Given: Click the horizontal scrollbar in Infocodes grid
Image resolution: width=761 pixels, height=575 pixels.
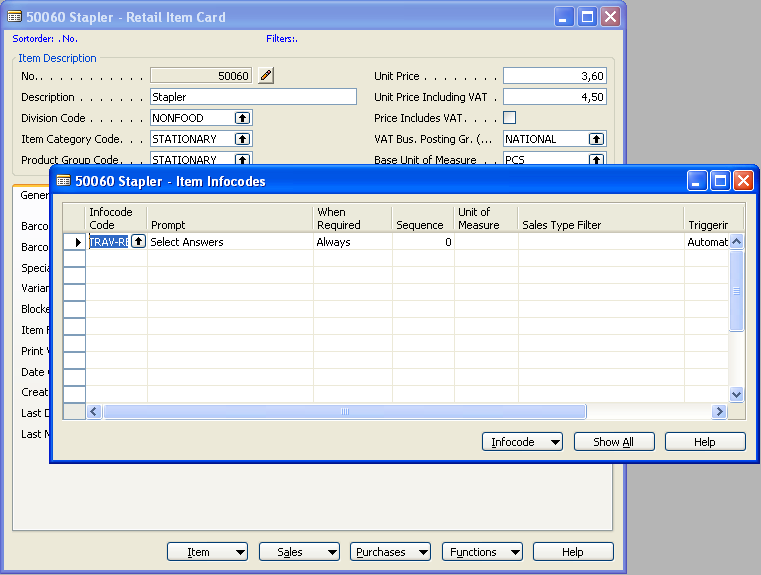Looking at the screenshot, I should 345,412.
